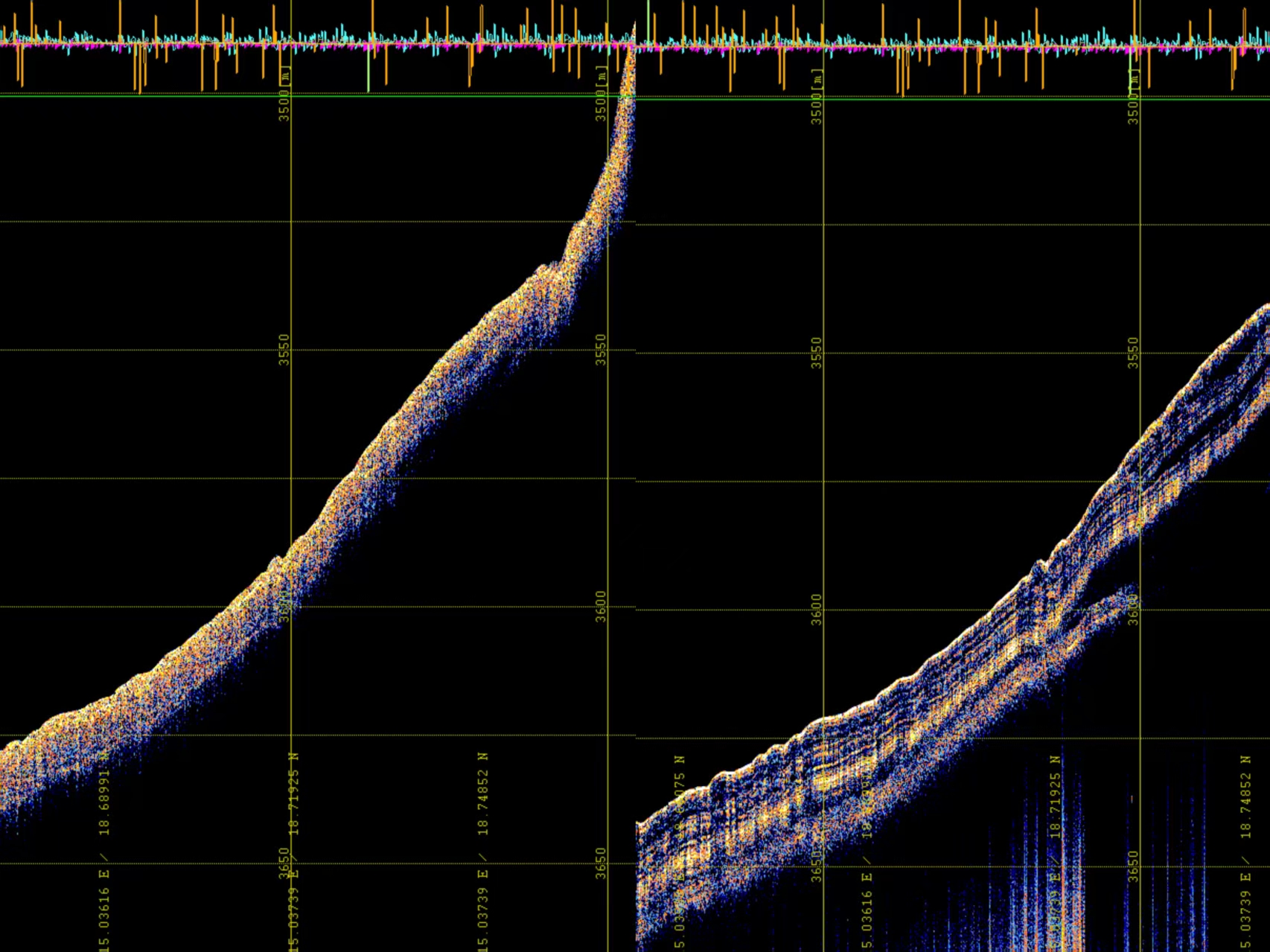
Task: Select the 18.74852 N label in right echogram
Action: (x=1245, y=796)
